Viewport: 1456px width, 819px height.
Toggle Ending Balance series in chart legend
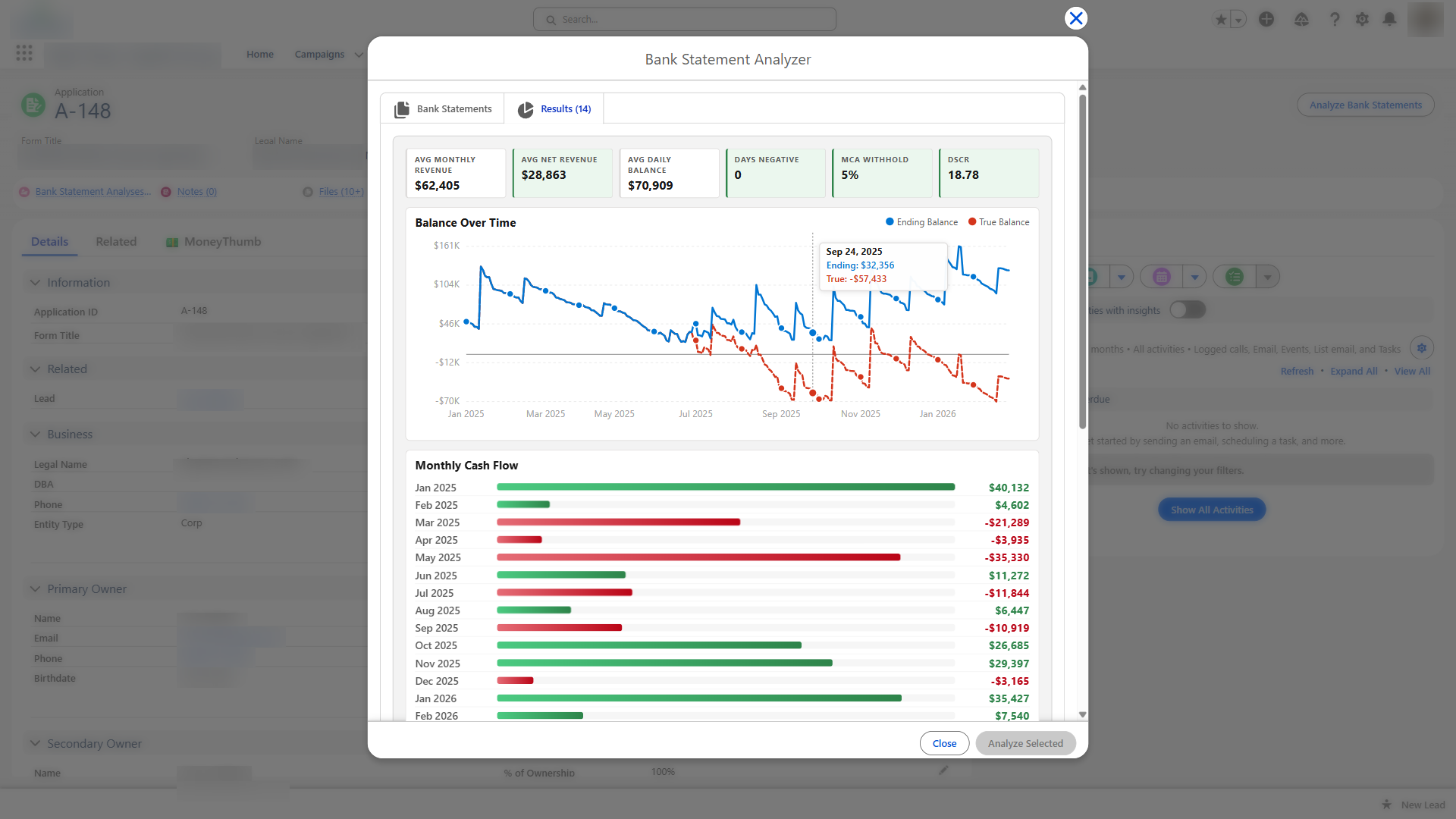(x=921, y=222)
